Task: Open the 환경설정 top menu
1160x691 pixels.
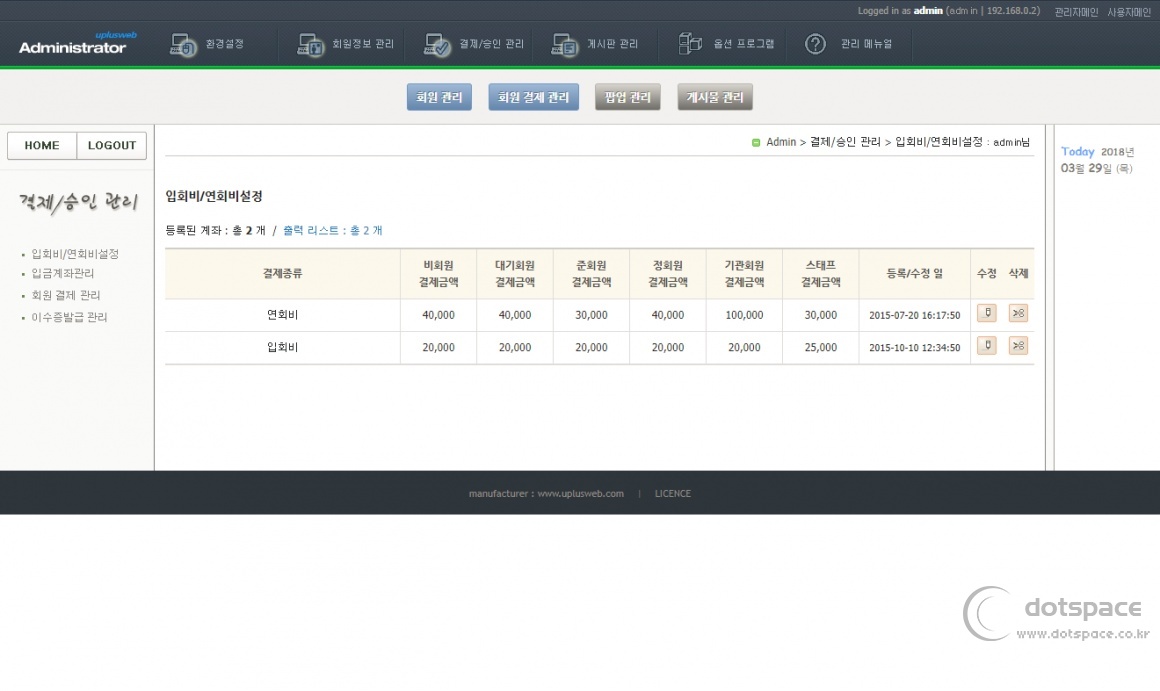Action: click(208, 45)
